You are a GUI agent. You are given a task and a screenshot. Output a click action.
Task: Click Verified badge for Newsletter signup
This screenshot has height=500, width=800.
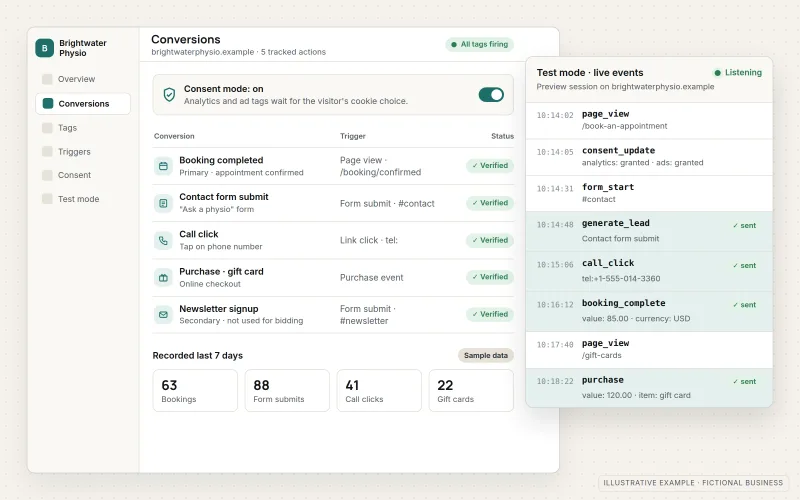pyautogui.click(x=490, y=314)
